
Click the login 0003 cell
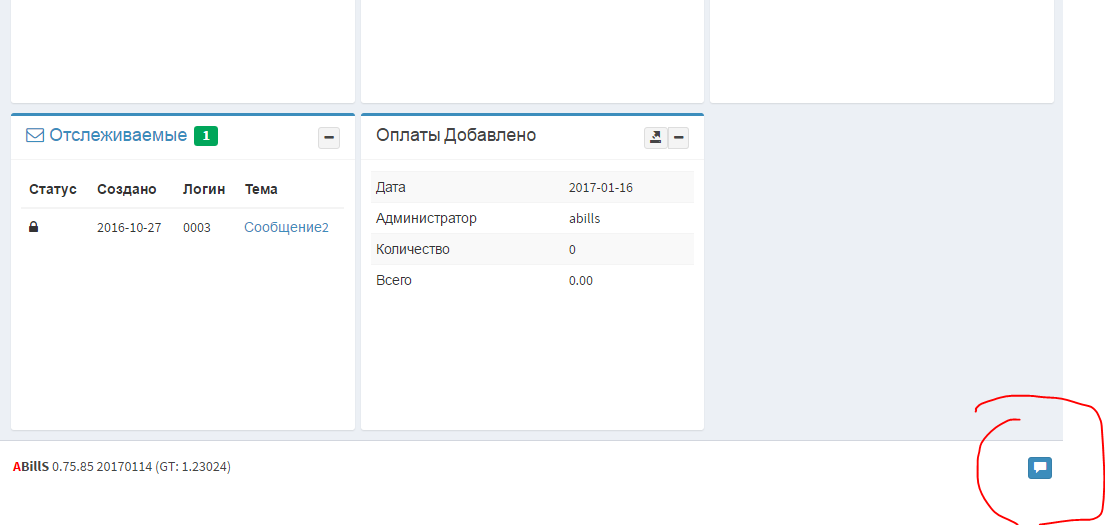(x=197, y=227)
